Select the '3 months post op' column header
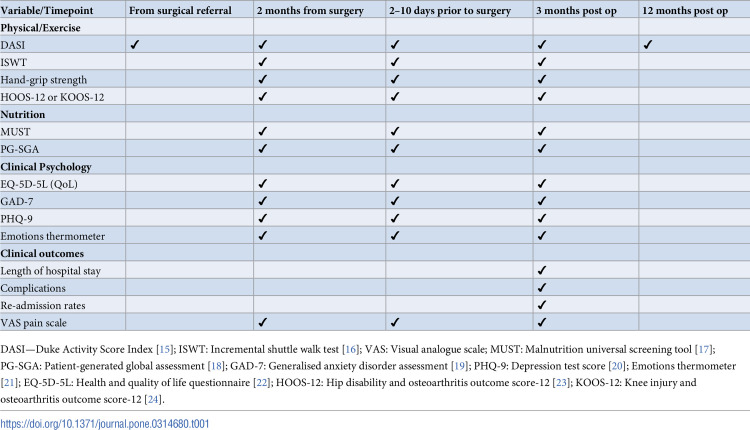750x430 pixels. point(576,11)
